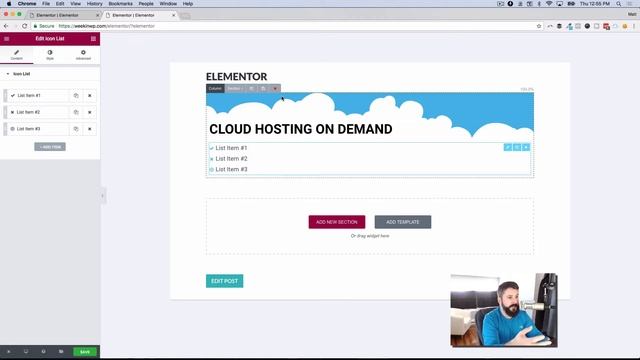Click the drag handle of List Item #3

pyautogui.click(x=5, y=129)
